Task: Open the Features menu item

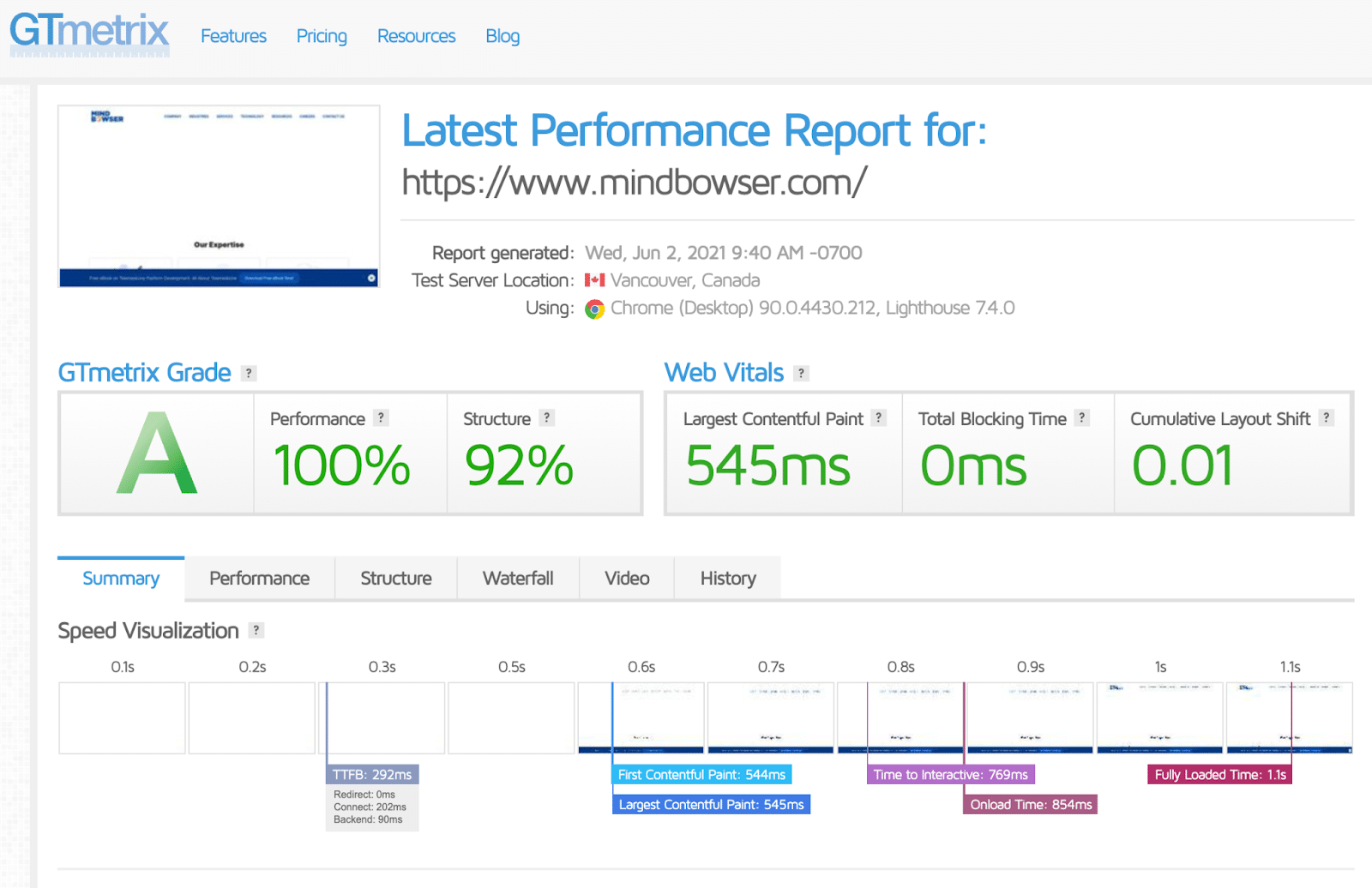Action: [x=233, y=36]
